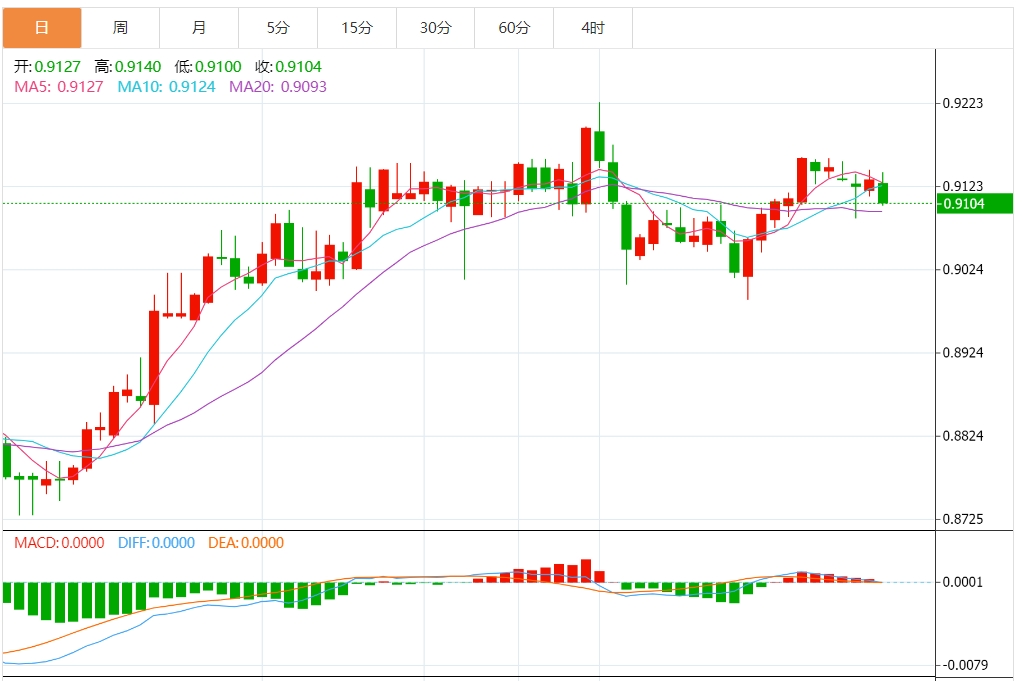This screenshot has height=681, width=1023.
Task: Switch to the 月 monthly tab
Action: point(199,28)
